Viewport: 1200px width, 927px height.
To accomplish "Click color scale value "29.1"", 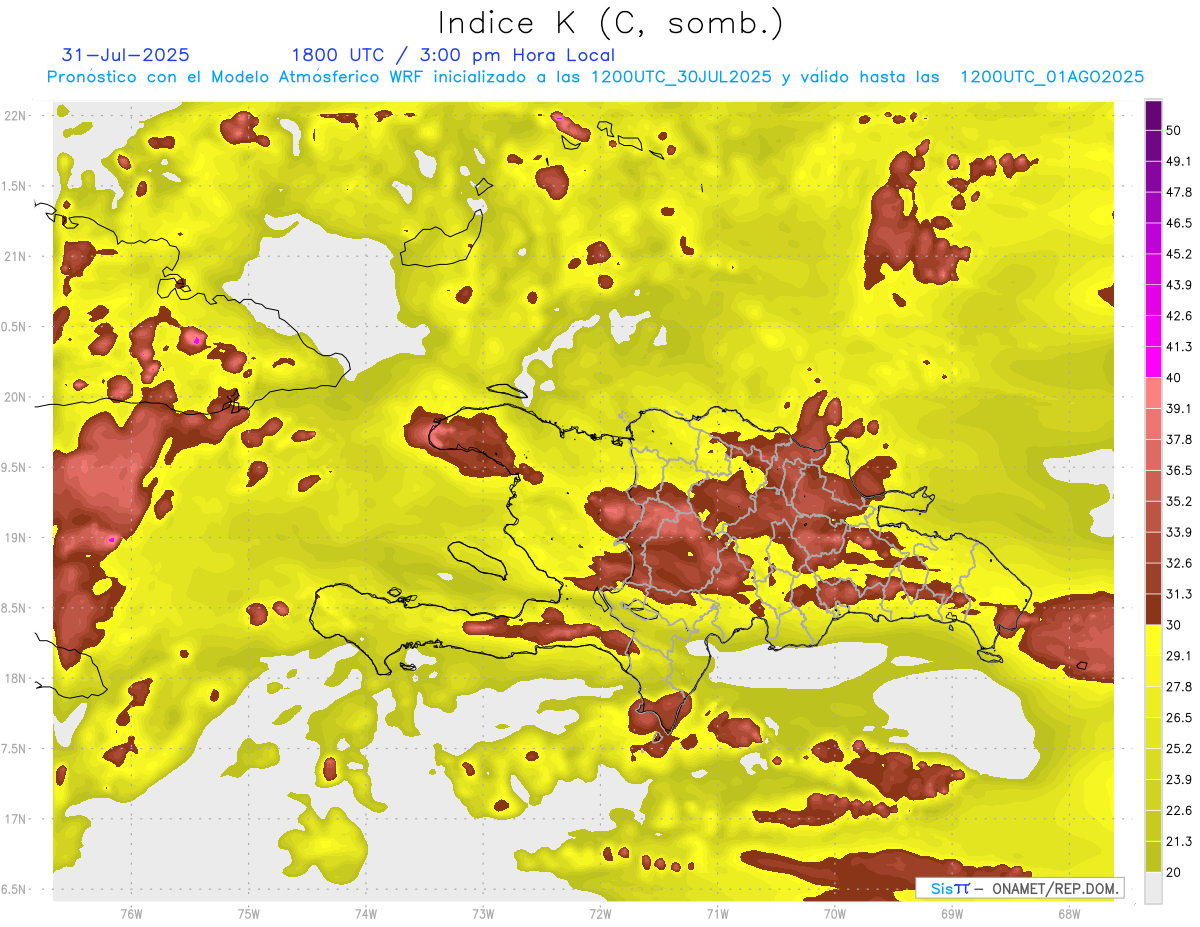I will pos(1178,656).
